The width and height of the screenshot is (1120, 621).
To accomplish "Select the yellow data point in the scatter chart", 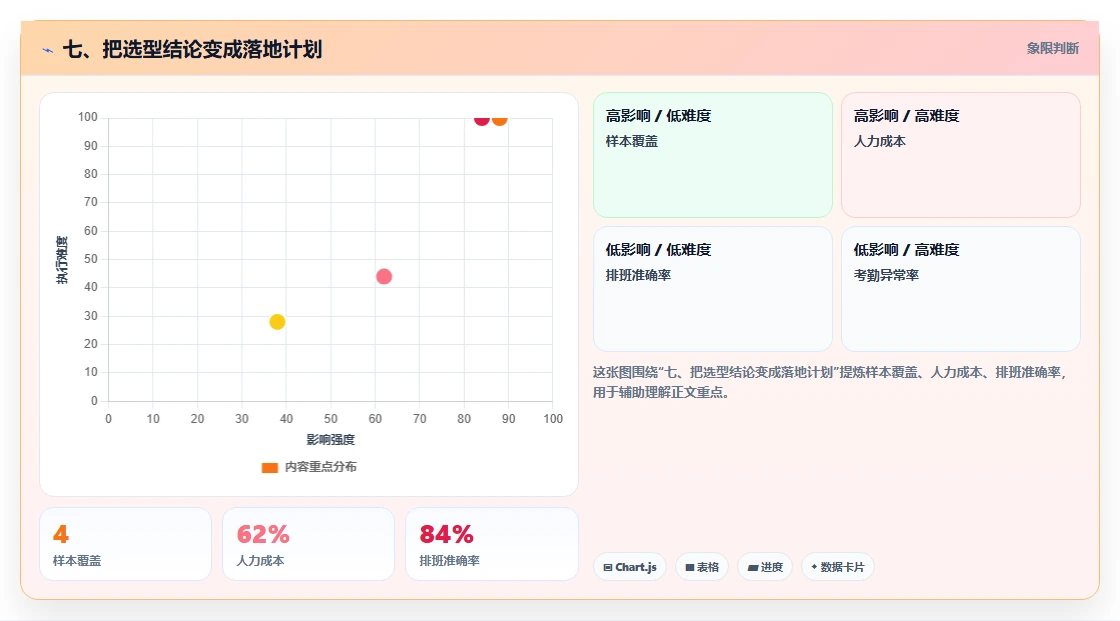I will [277, 322].
